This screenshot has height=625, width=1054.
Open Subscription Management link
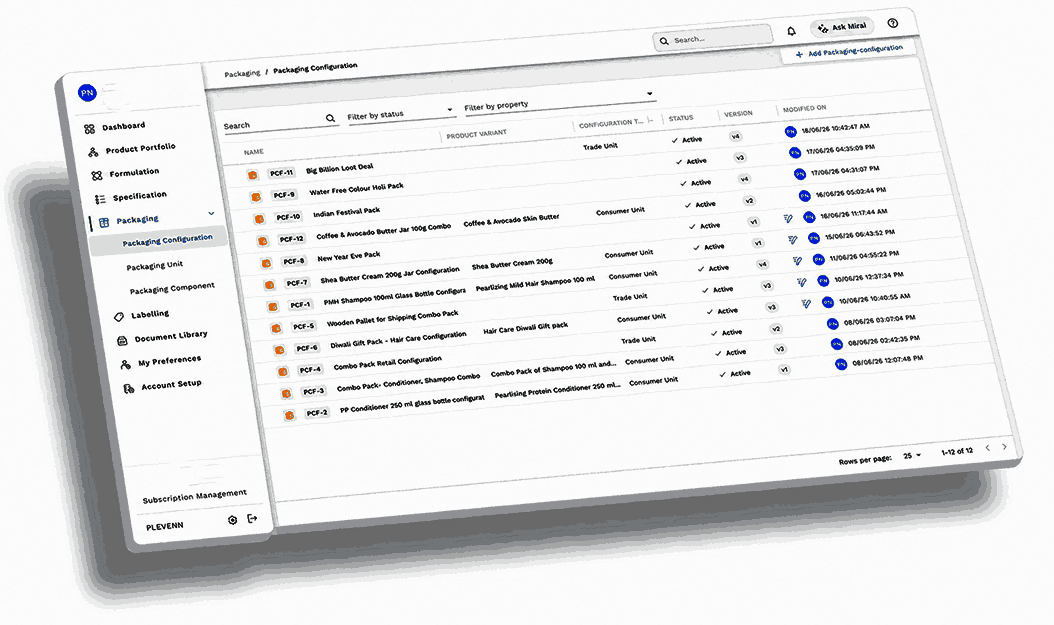tap(195, 496)
